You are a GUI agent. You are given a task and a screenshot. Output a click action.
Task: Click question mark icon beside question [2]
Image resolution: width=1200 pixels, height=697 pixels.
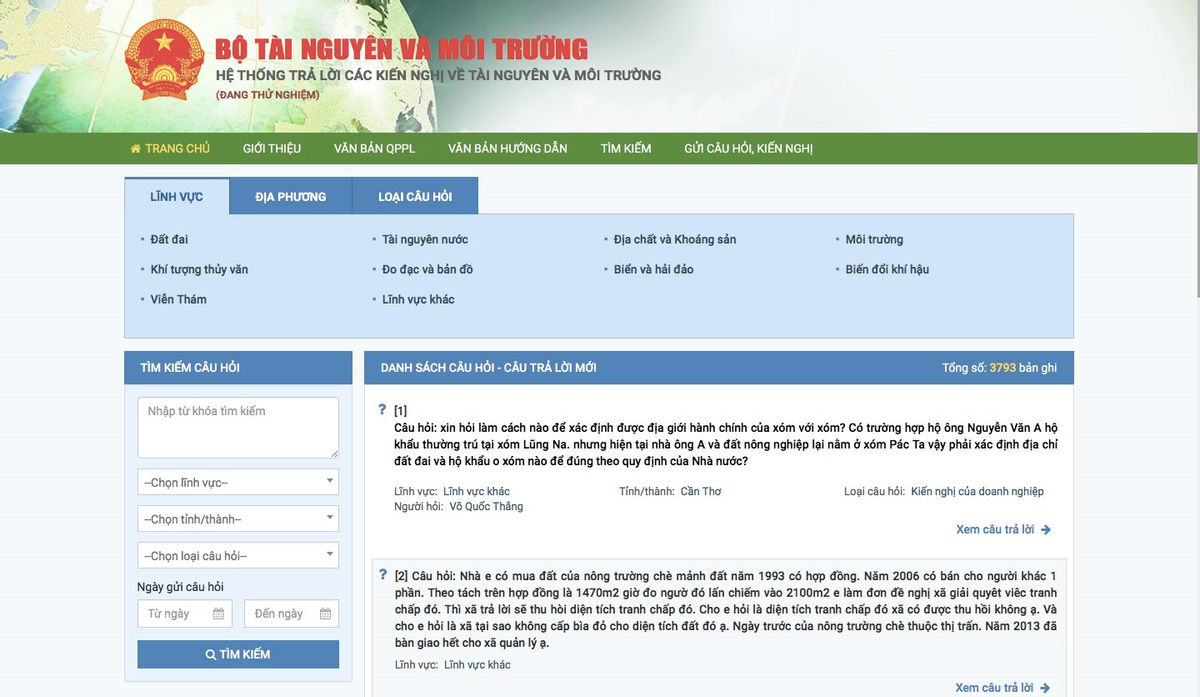click(x=382, y=575)
